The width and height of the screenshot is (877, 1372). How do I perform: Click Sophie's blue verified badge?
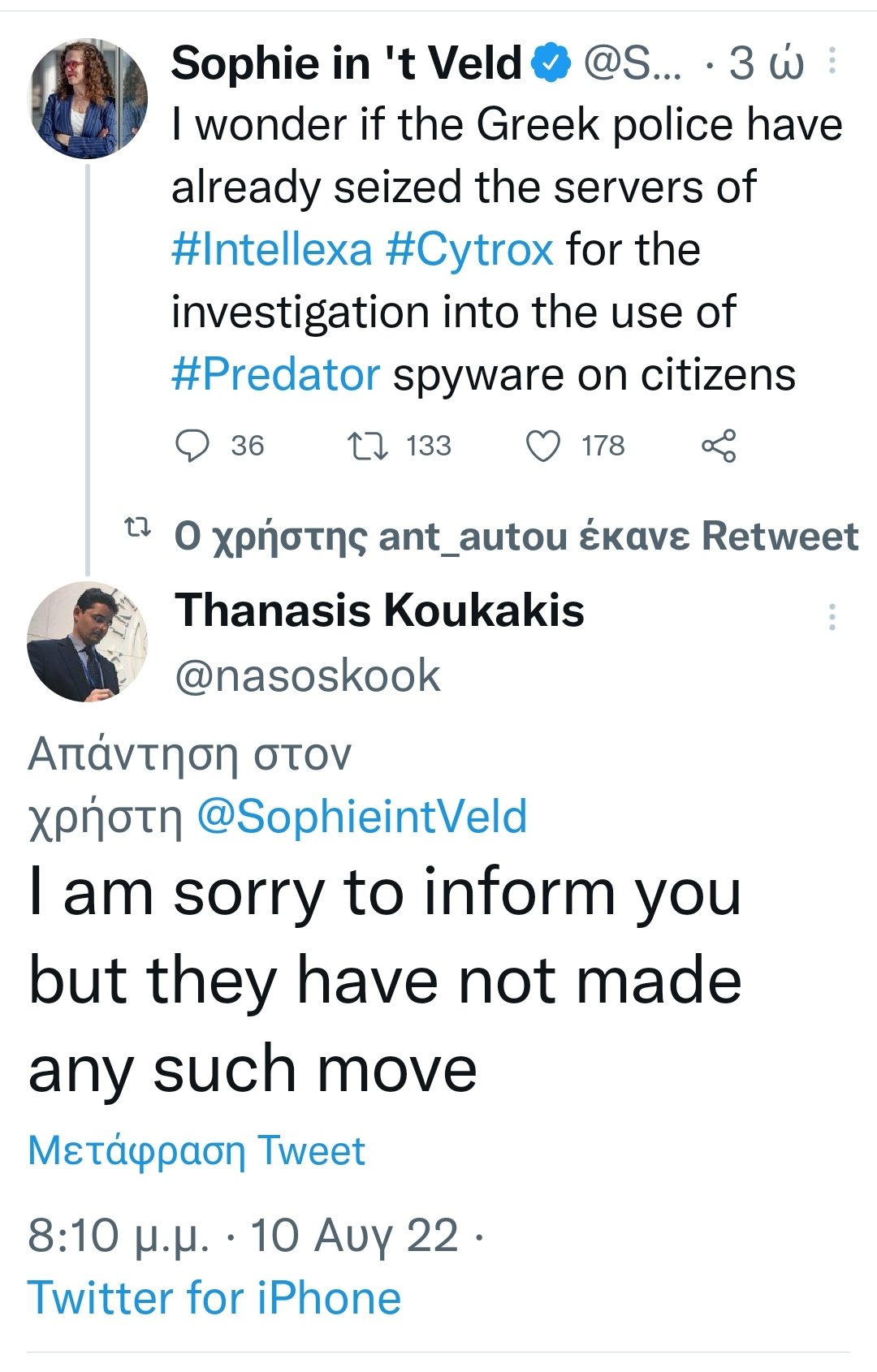551,63
